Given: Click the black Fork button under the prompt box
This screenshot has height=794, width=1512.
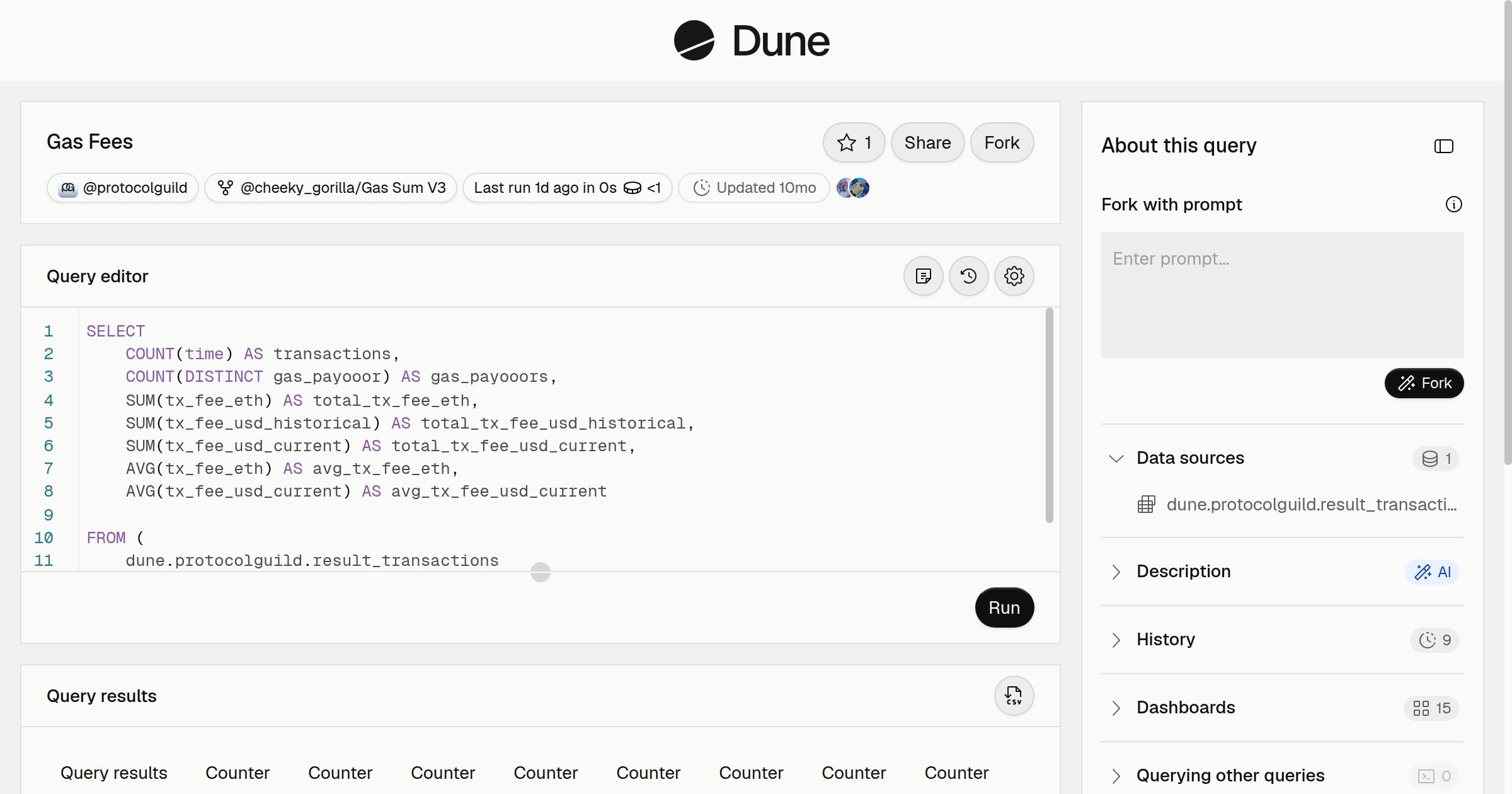Looking at the screenshot, I should 1424,383.
